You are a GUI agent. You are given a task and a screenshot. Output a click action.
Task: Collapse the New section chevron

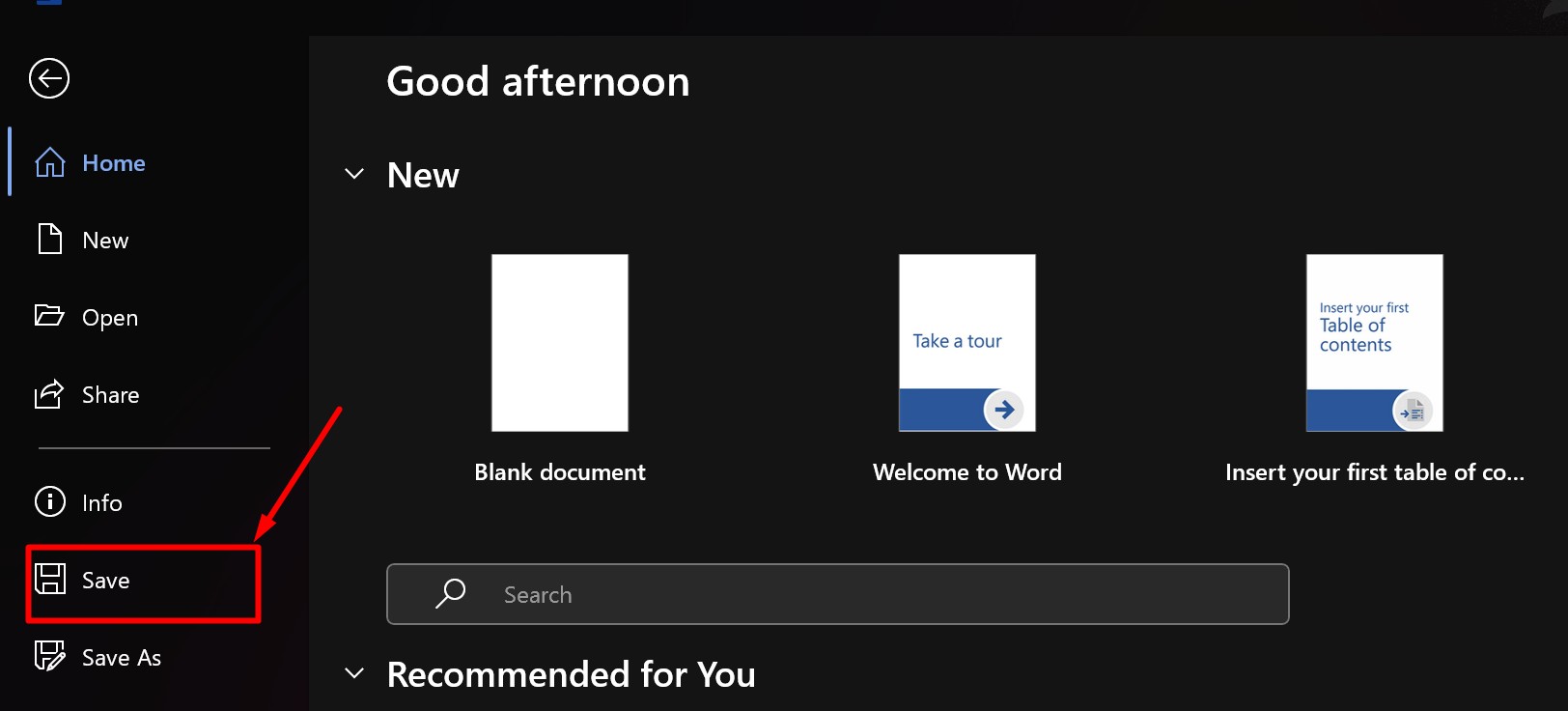click(x=354, y=174)
